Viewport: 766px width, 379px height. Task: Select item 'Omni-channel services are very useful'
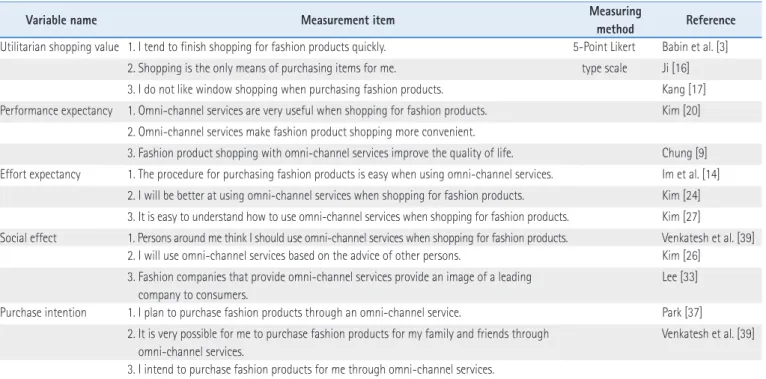pyautogui.click(x=307, y=111)
